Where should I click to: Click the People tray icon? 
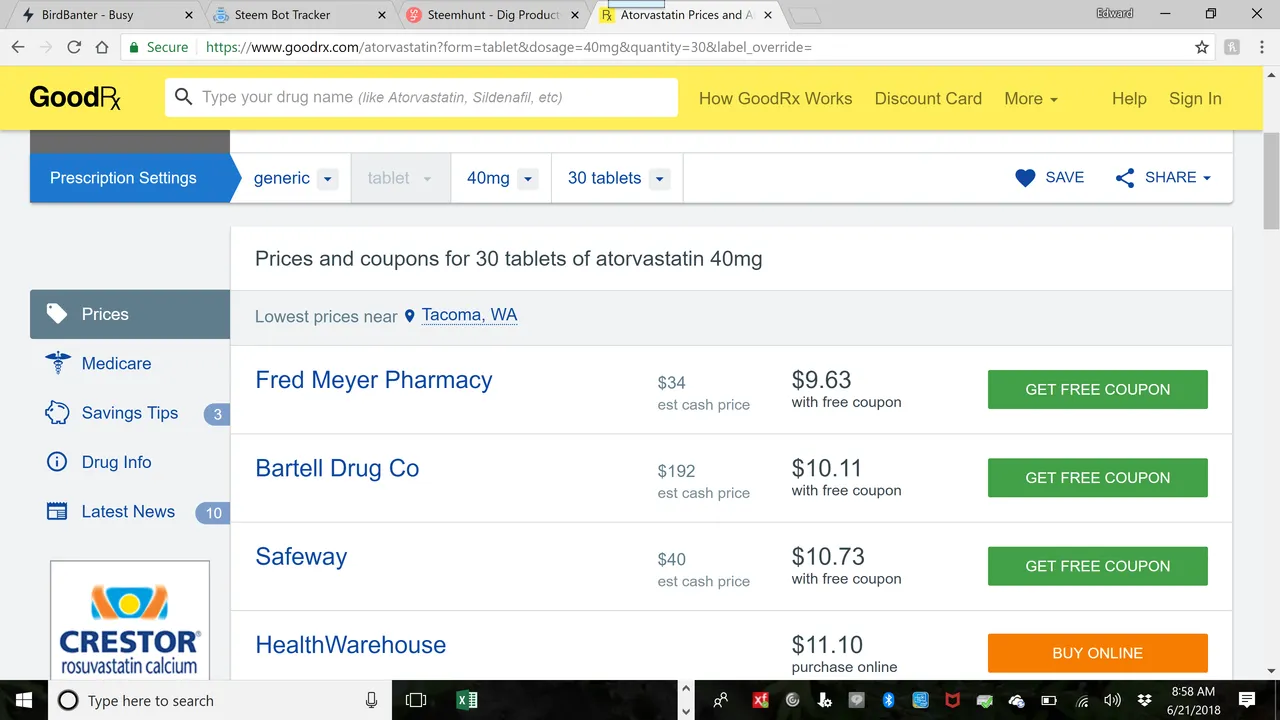720,700
